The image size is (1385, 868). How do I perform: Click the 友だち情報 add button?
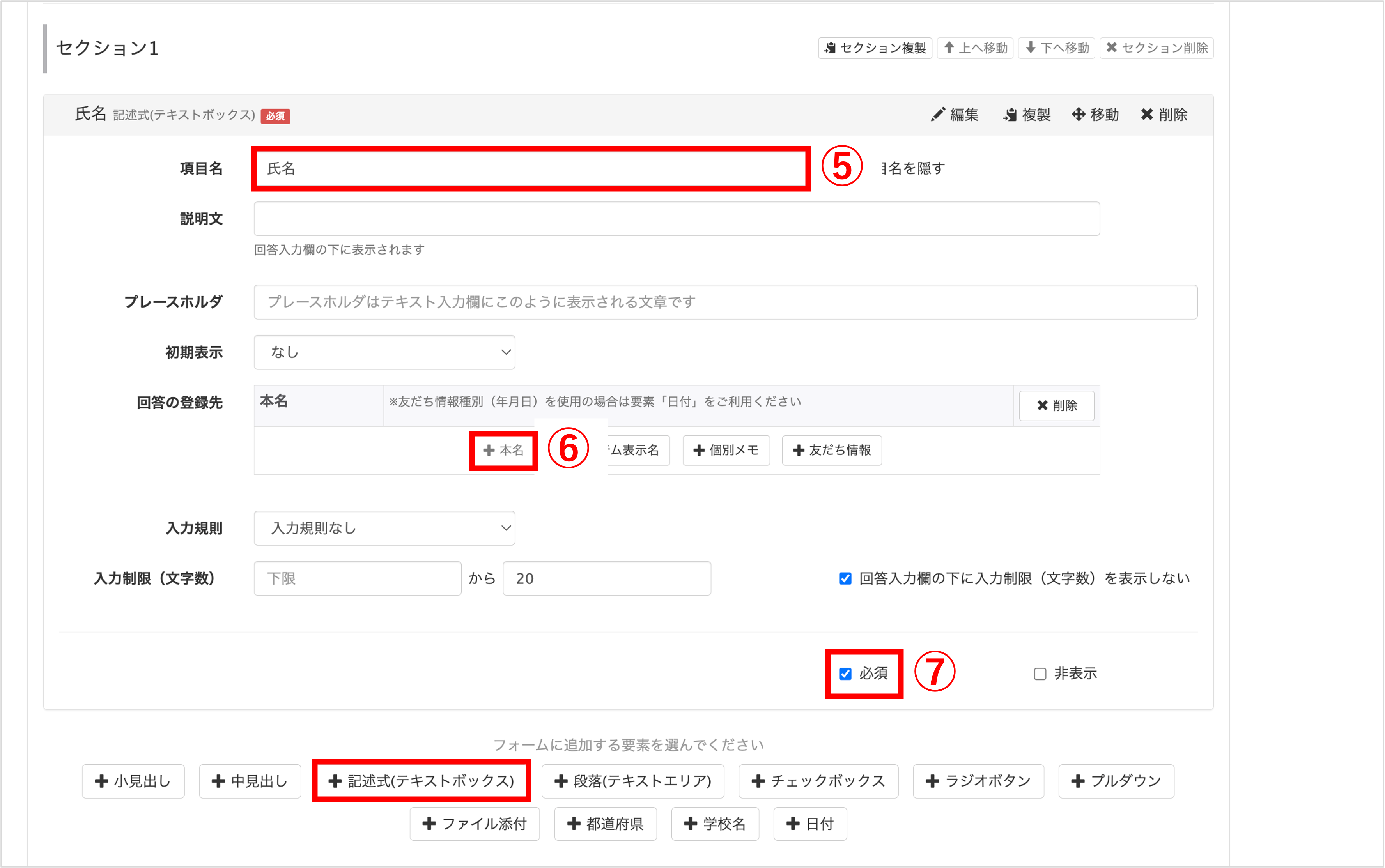(x=831, y=451)
